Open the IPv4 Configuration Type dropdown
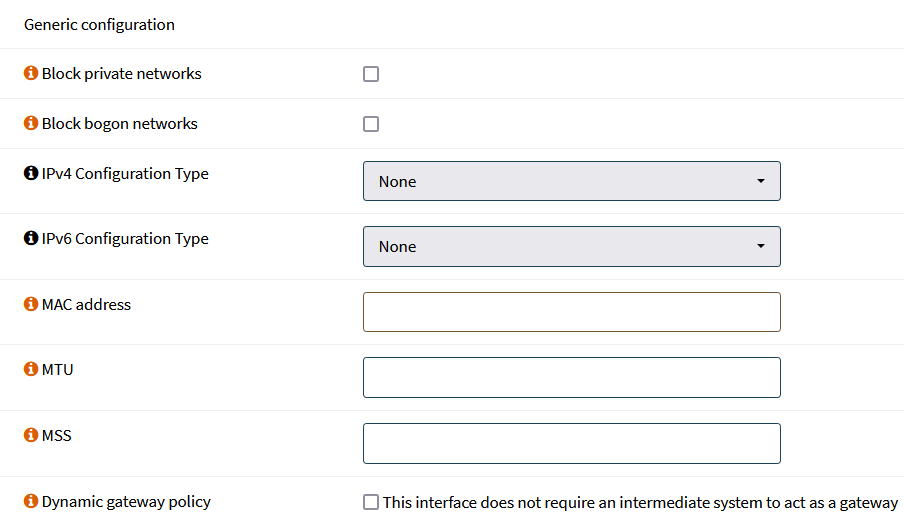 pyautogui.click(x=571, y=181)
